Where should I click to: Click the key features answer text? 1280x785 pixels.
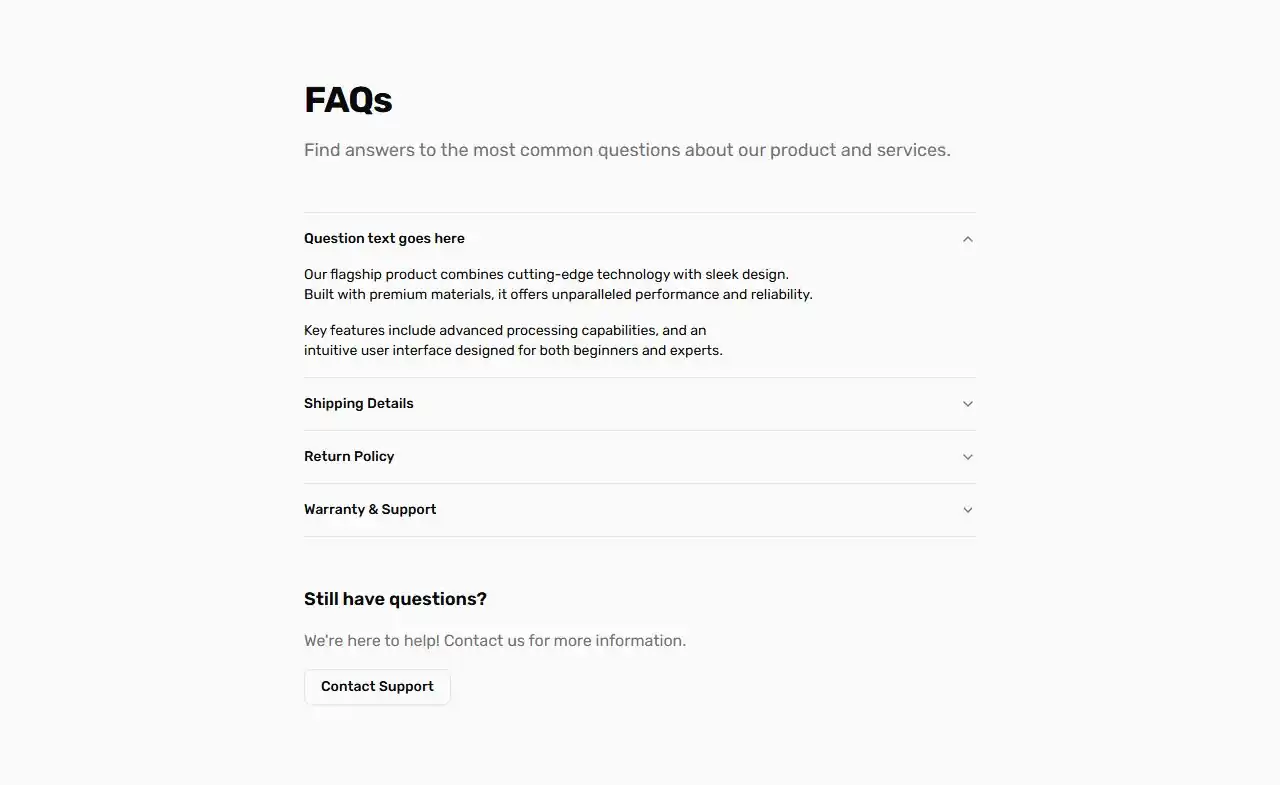click(513, 340)
